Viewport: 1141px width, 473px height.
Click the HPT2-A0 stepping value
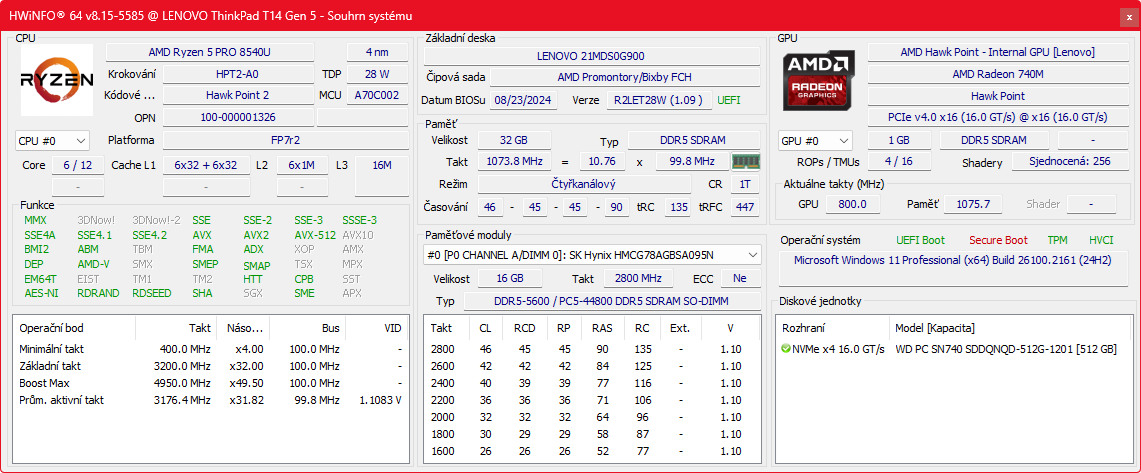pyautogui.click(x=237, y=74)
